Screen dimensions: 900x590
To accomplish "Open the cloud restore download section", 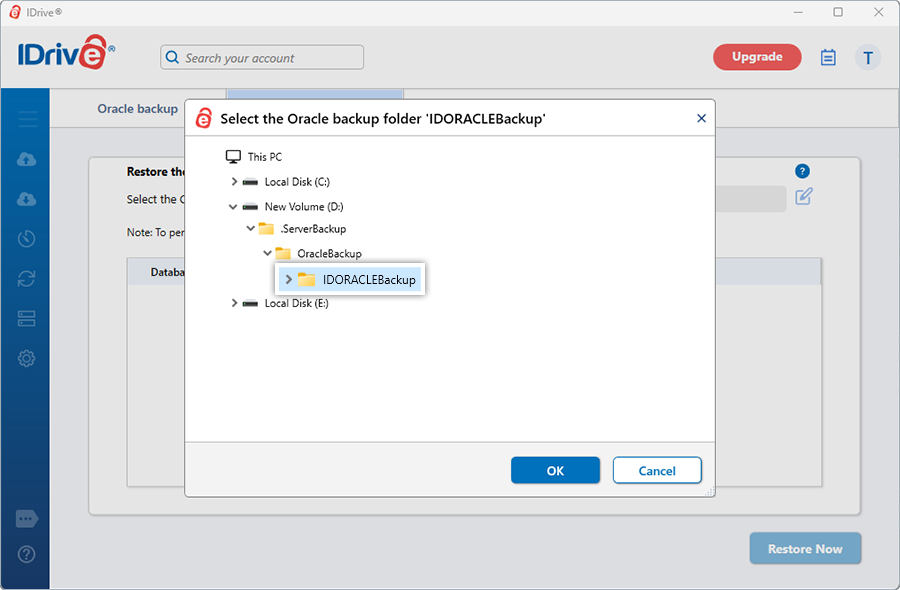I will (26, 199).
